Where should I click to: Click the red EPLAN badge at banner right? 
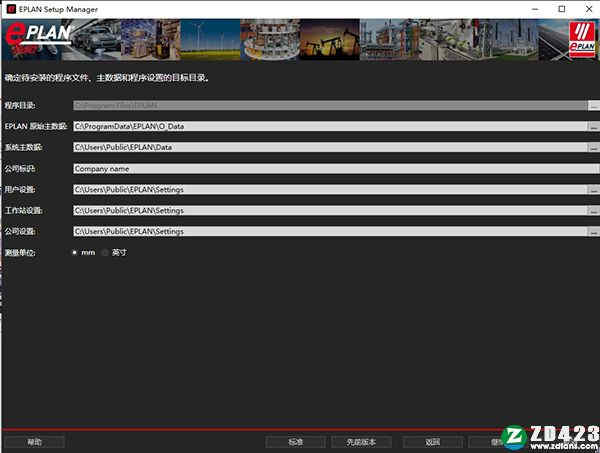[x=582, y=39]
